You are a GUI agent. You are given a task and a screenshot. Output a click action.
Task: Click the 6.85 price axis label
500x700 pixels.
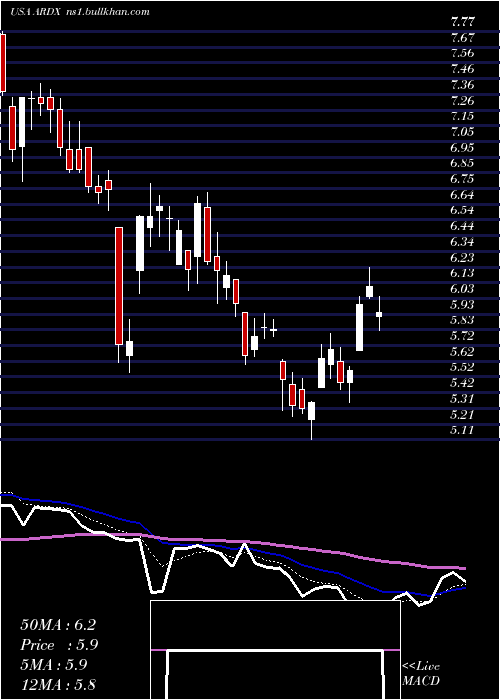462,163
